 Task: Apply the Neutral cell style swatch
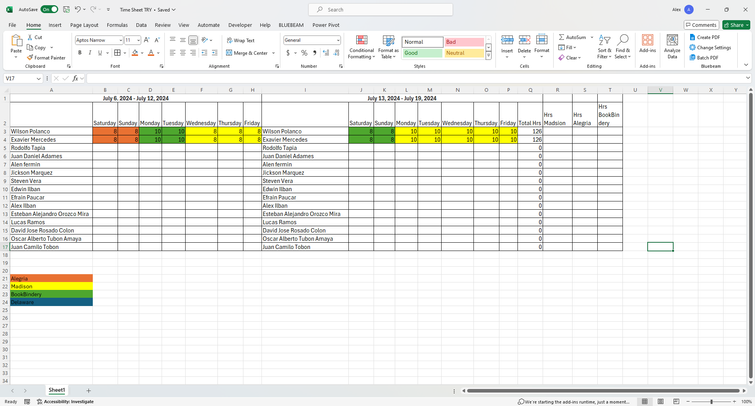[x=464, y=53]
